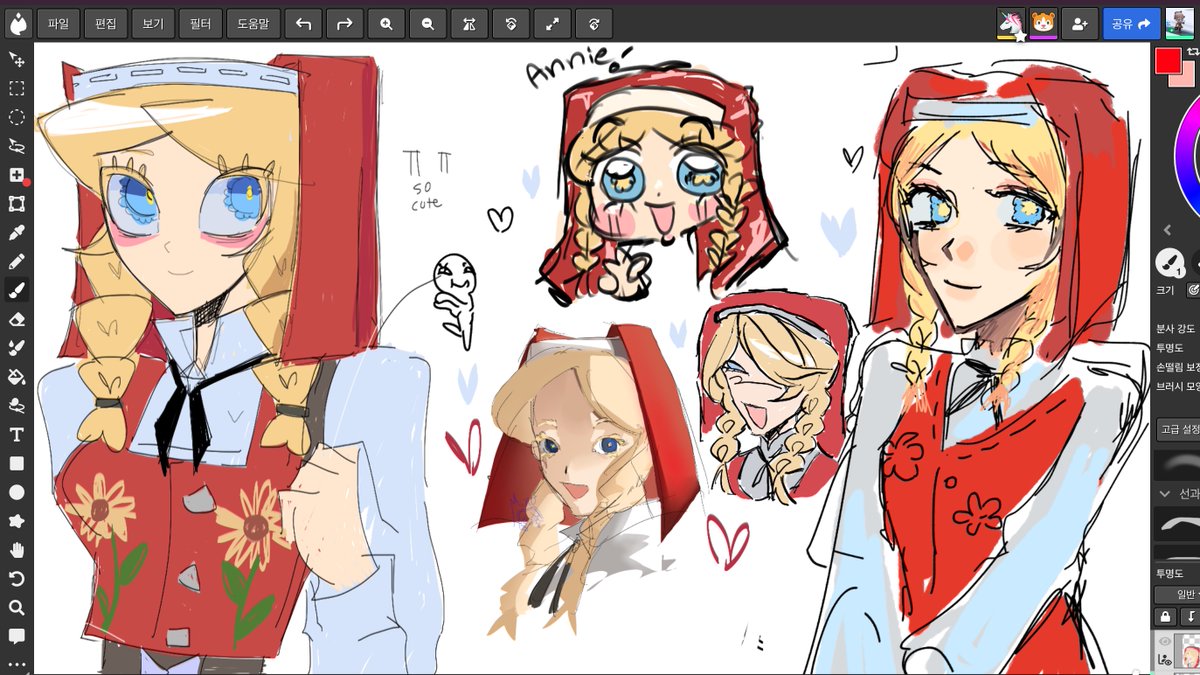Select the eraser tool
This screenshot has height=675, width=1200.
click(17, 319)
